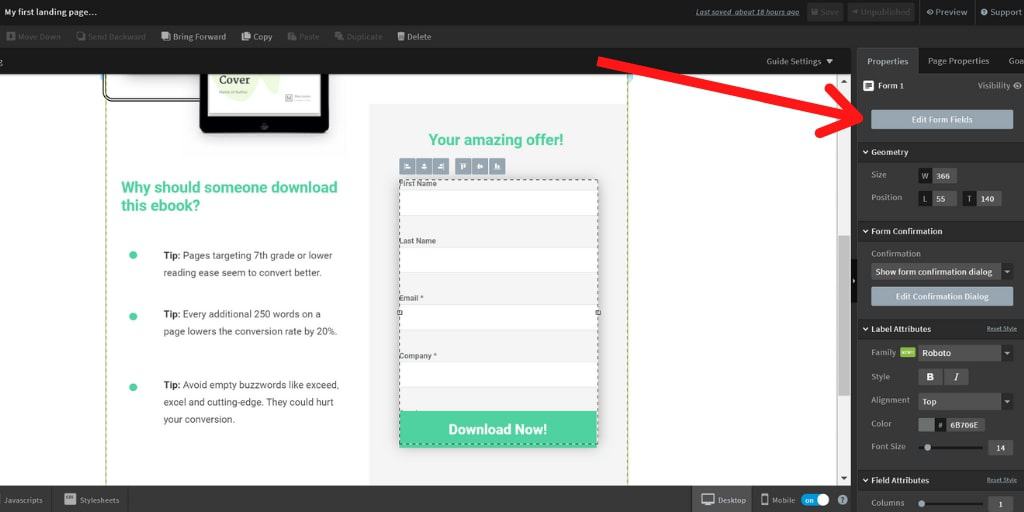Image resolution: width=1024 pixels, height=512 pixels.
Task: Collapse the Label Attributes section
Action: coord(865,329)
